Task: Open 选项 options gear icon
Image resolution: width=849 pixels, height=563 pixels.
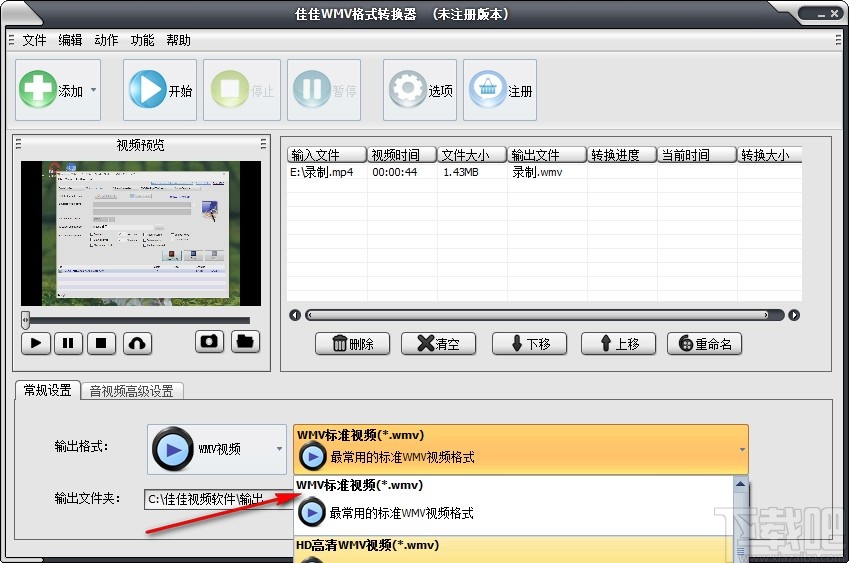Action: pos(408,89)
